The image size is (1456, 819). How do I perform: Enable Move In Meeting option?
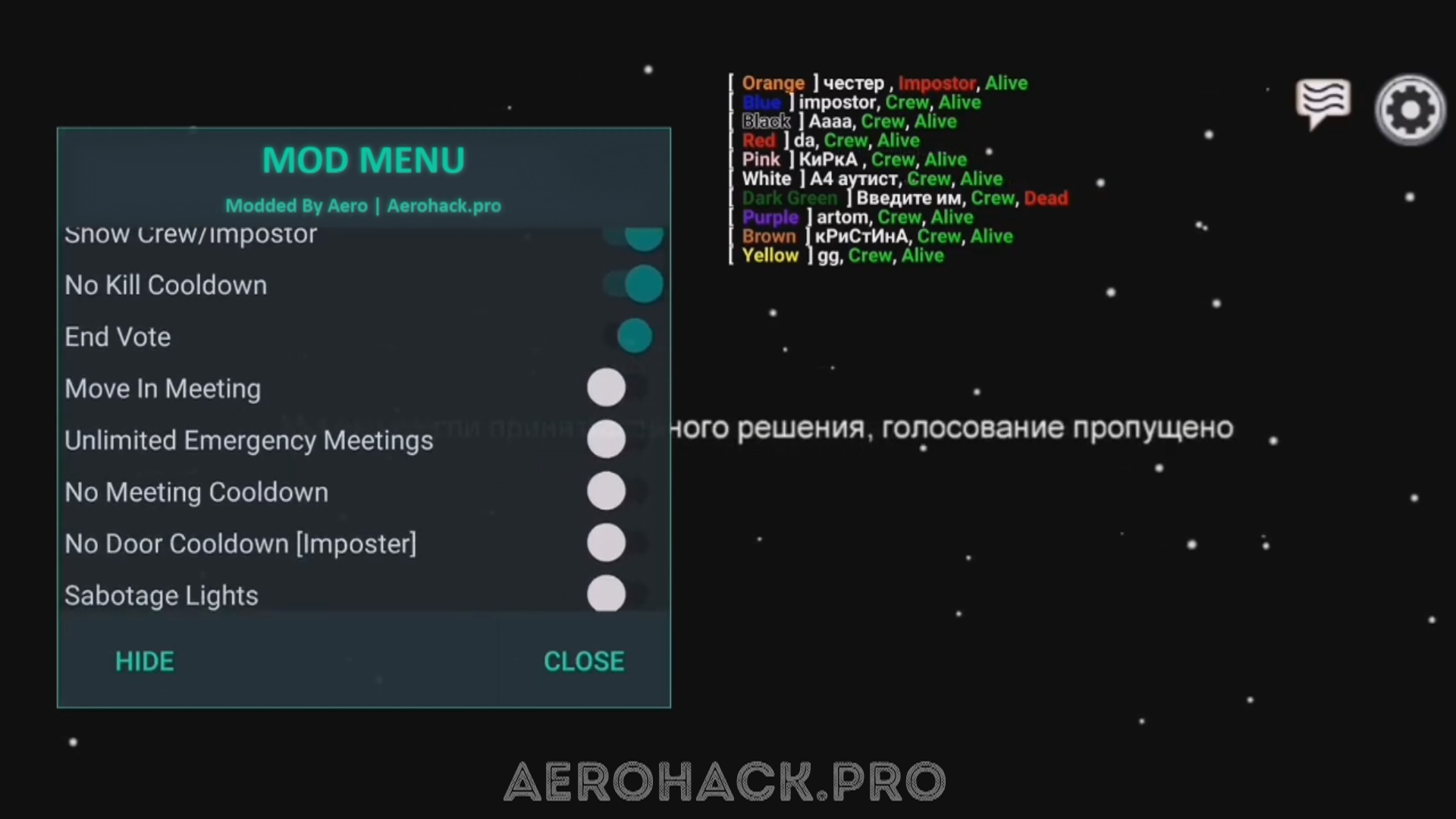(608, 388)
